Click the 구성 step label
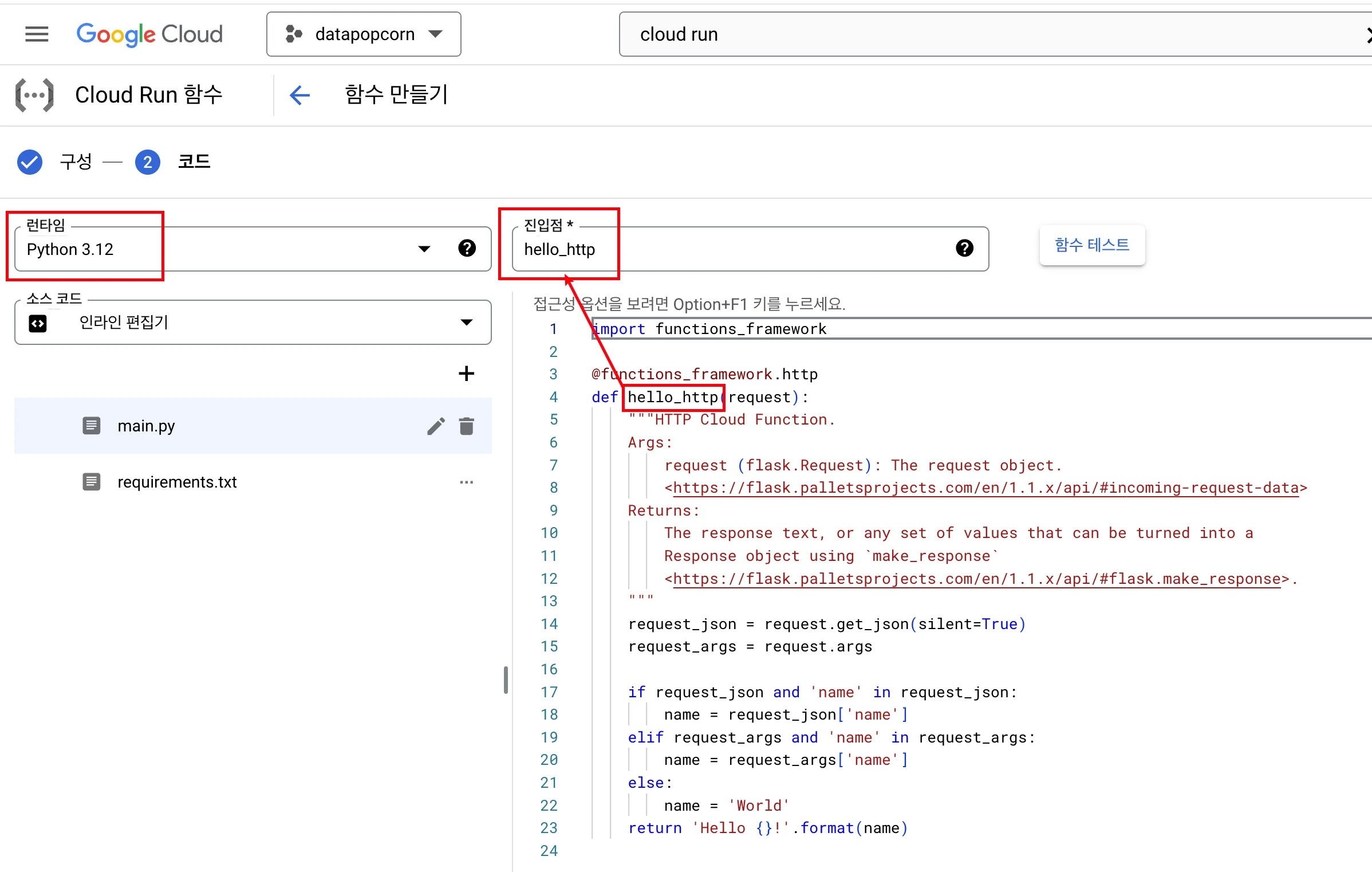The image size is (1372, 872). click(76, 162)
